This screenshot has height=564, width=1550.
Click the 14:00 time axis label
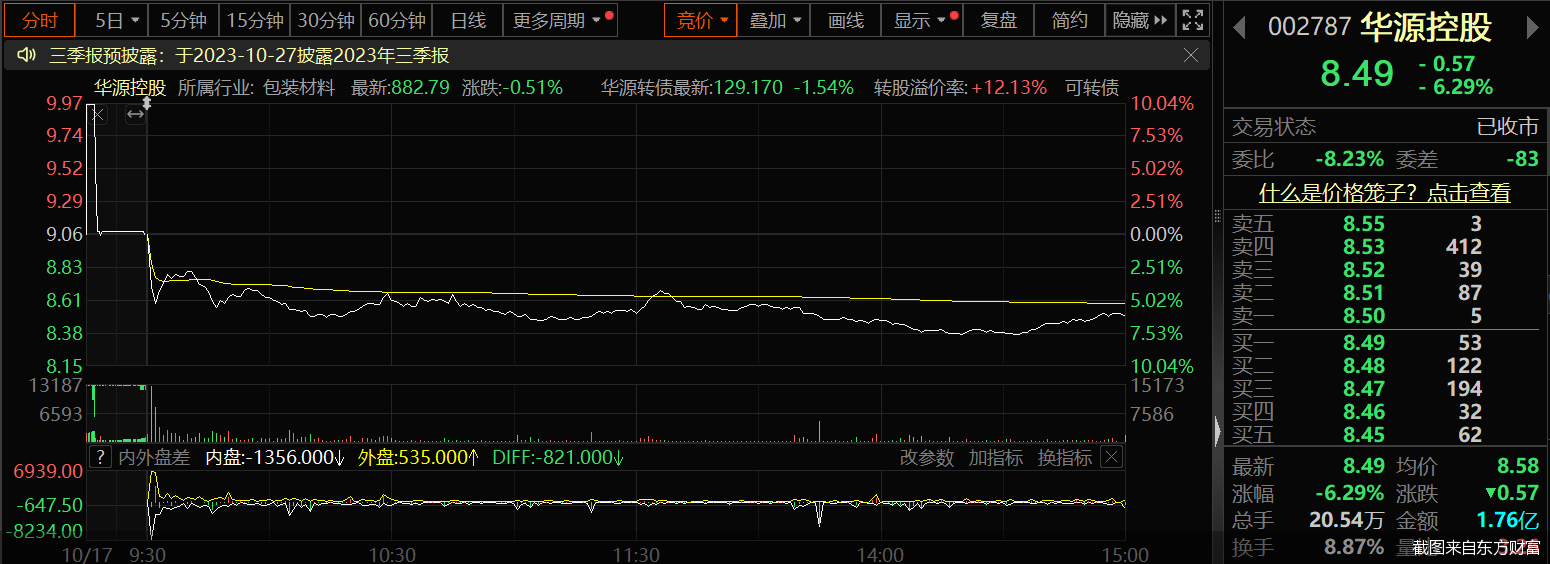pyautogui.click(x=881, y=554)
